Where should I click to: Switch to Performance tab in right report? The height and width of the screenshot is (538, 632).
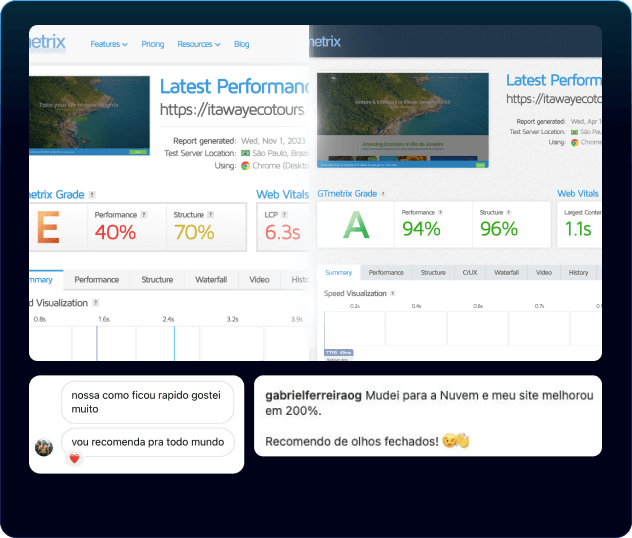(x=386, y=272)
